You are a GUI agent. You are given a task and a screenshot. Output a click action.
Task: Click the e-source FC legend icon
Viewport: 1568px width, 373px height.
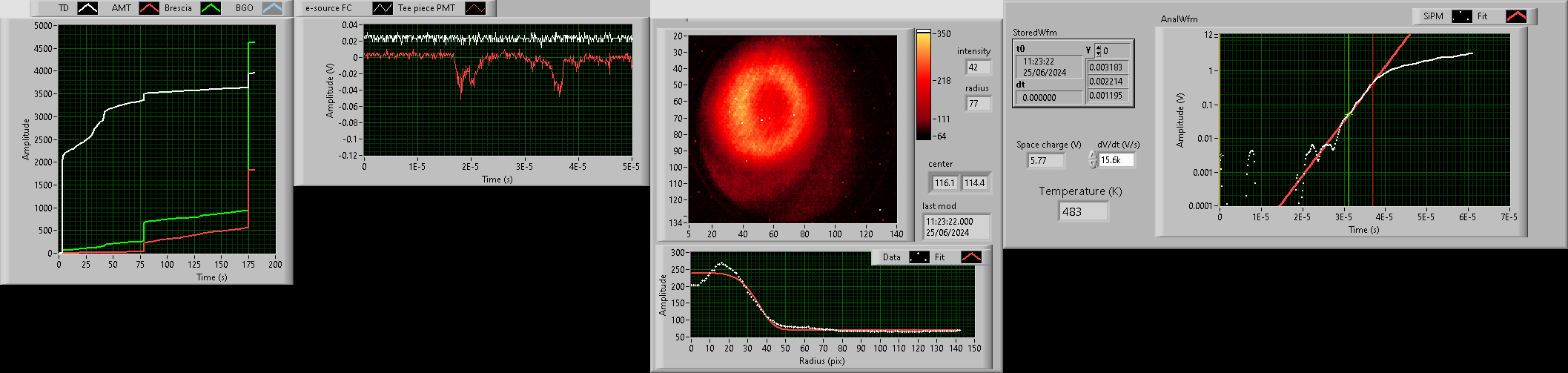coord(383,8)
